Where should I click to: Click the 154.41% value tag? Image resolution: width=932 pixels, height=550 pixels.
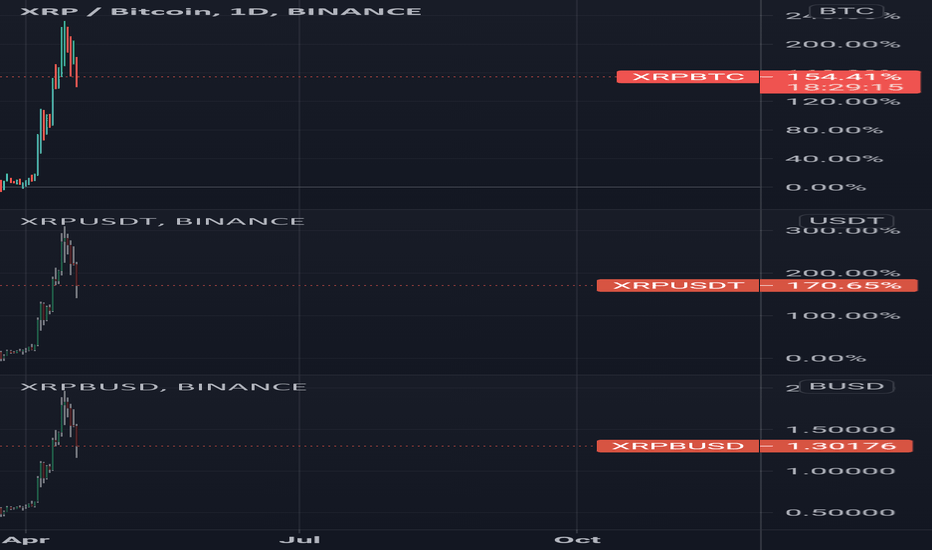click(x=843, y=77)
